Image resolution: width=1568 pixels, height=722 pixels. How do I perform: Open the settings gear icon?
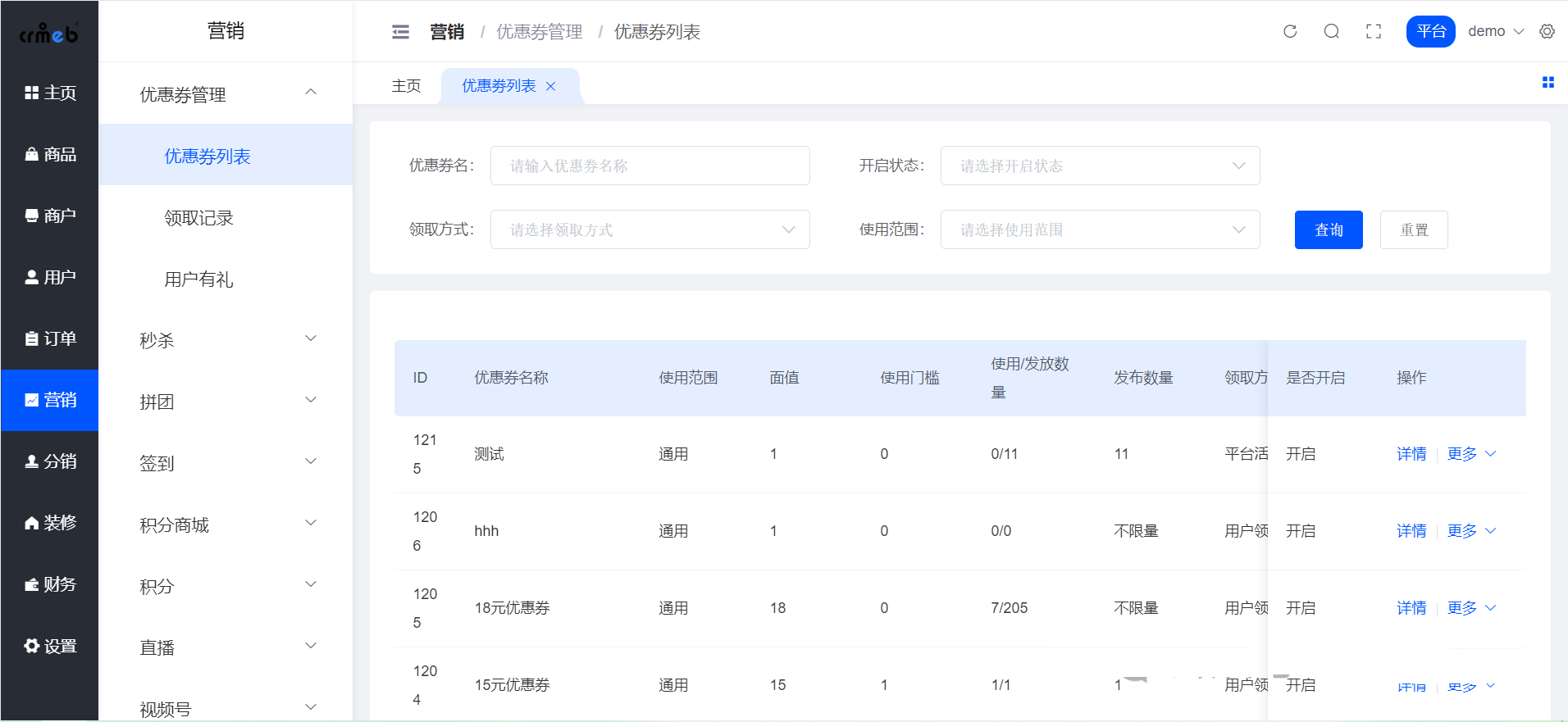pyautogui.click(x=1547, y=31)
